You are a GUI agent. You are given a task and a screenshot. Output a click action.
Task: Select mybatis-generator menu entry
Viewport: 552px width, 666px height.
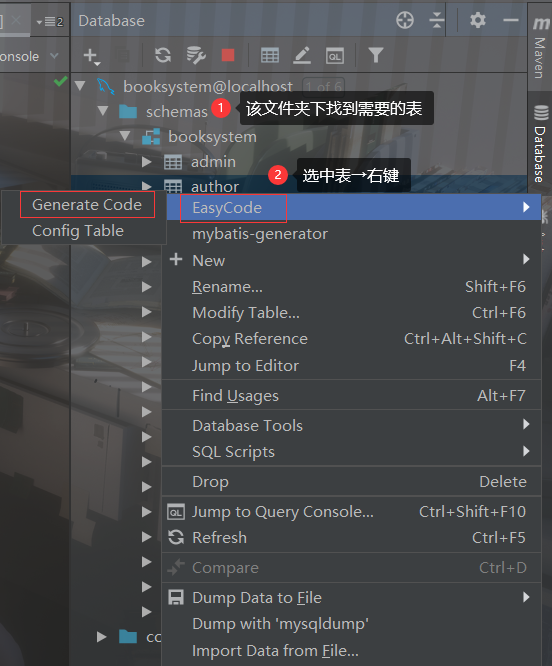tap(260, 234)
